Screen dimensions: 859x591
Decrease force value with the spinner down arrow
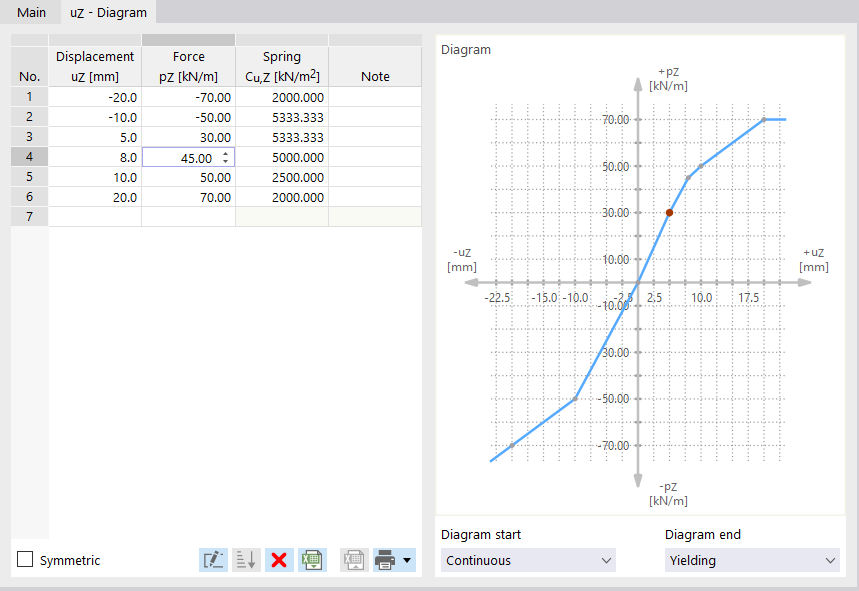[x=226, y=161]
